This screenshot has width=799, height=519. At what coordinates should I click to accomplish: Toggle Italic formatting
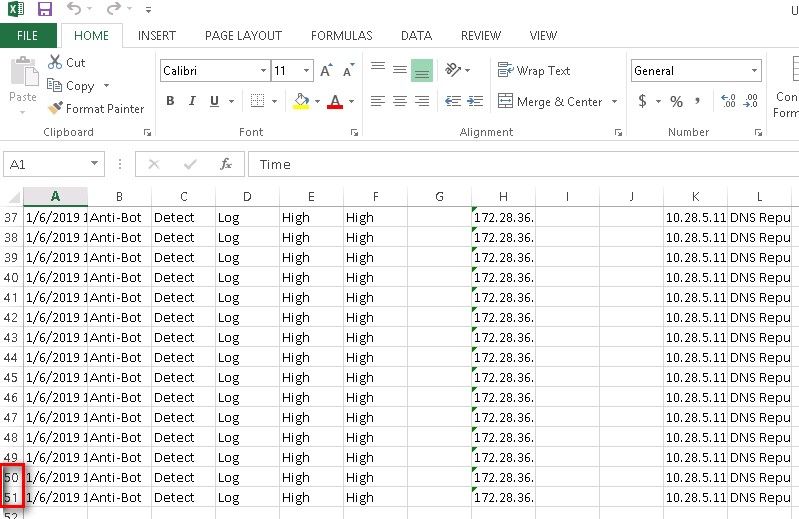[x=192, y=101]
